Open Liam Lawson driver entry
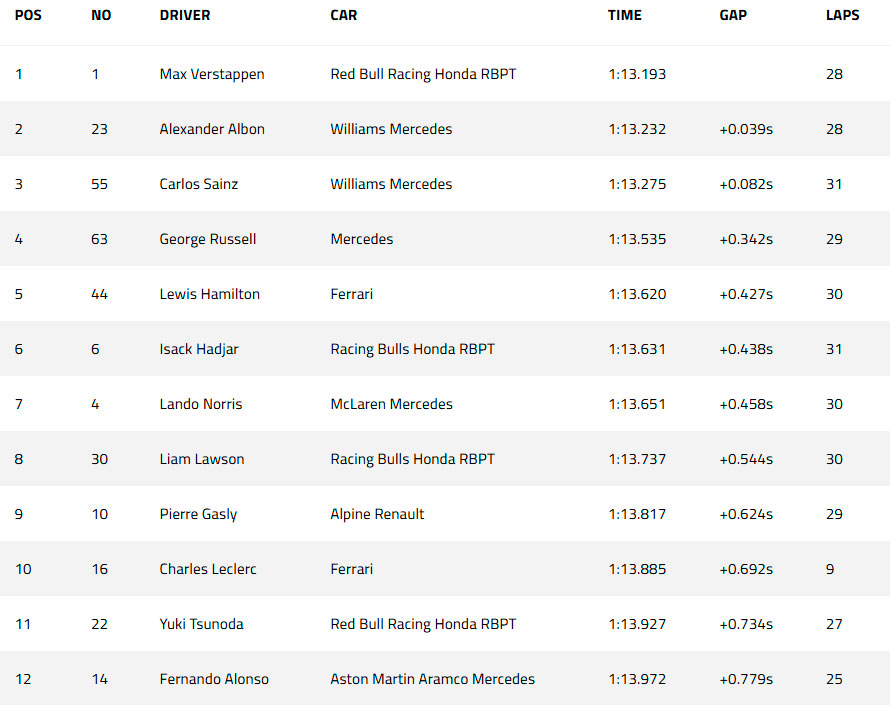The height and width of the screenshot is (705, 892). (x=201, y=459)
